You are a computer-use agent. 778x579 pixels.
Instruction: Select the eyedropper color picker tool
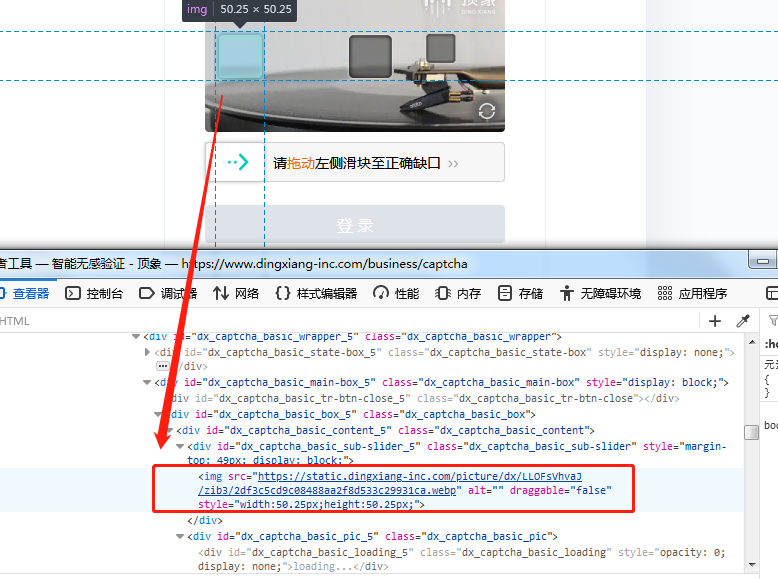743,321
